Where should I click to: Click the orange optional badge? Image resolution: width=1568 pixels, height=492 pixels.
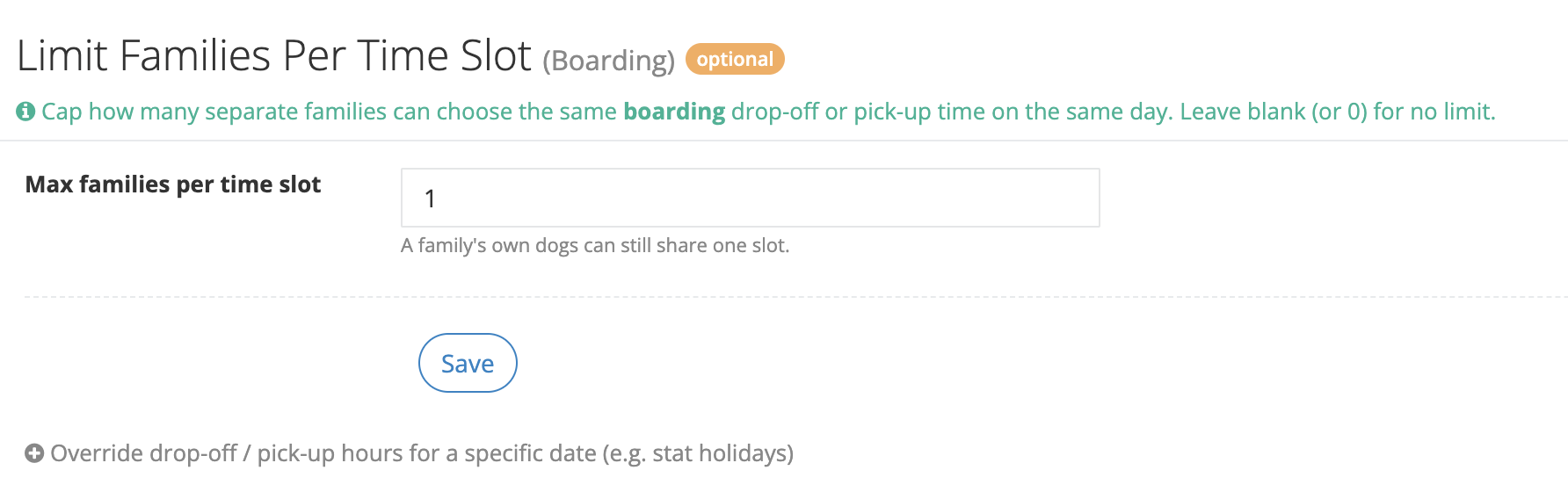click(x=735, y=59)
